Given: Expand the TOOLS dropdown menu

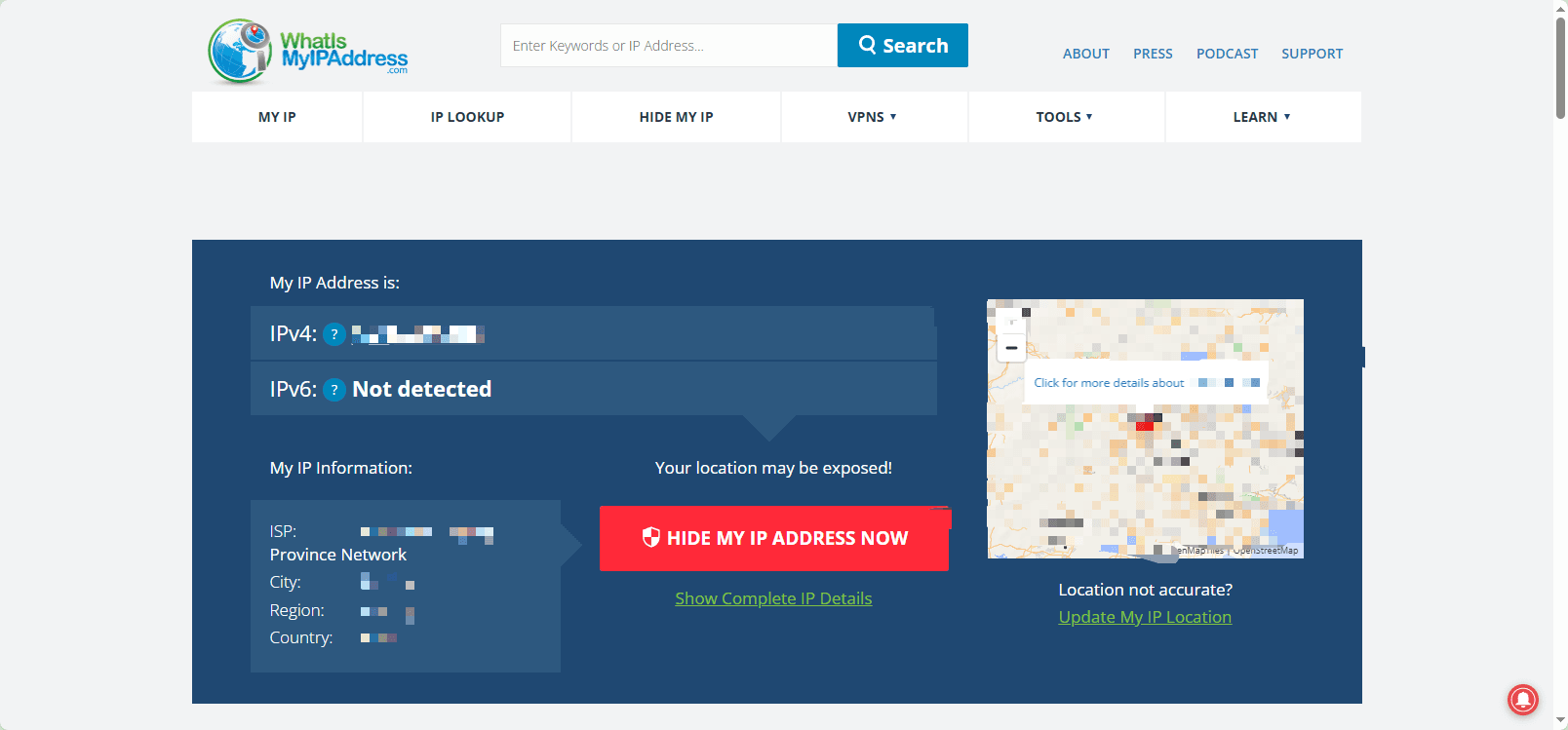Looking at the screenshot, I should click(x=1064, y=117).
